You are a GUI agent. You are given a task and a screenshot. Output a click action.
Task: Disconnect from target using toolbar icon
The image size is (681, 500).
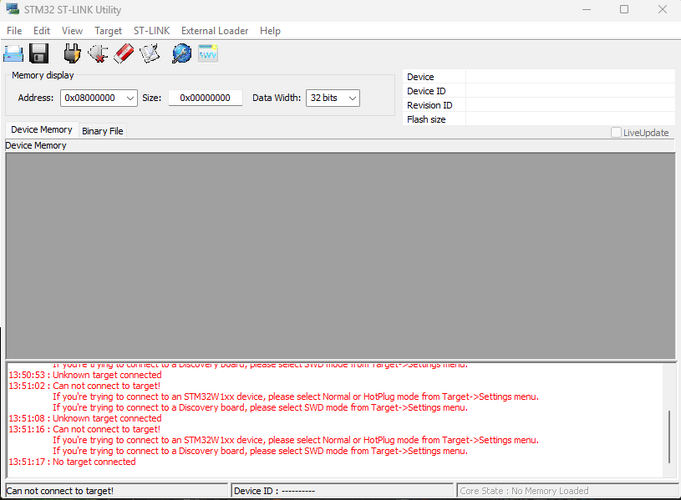98,54
